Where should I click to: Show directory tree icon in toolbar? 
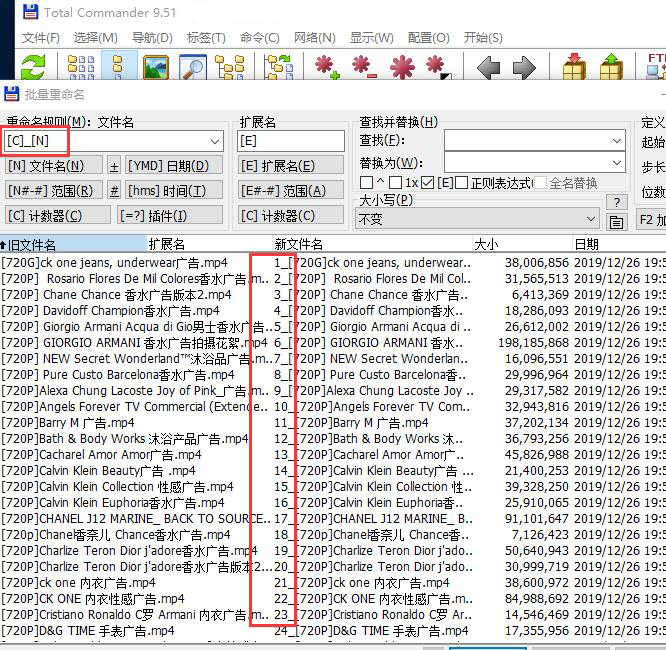tap(230, 67)
